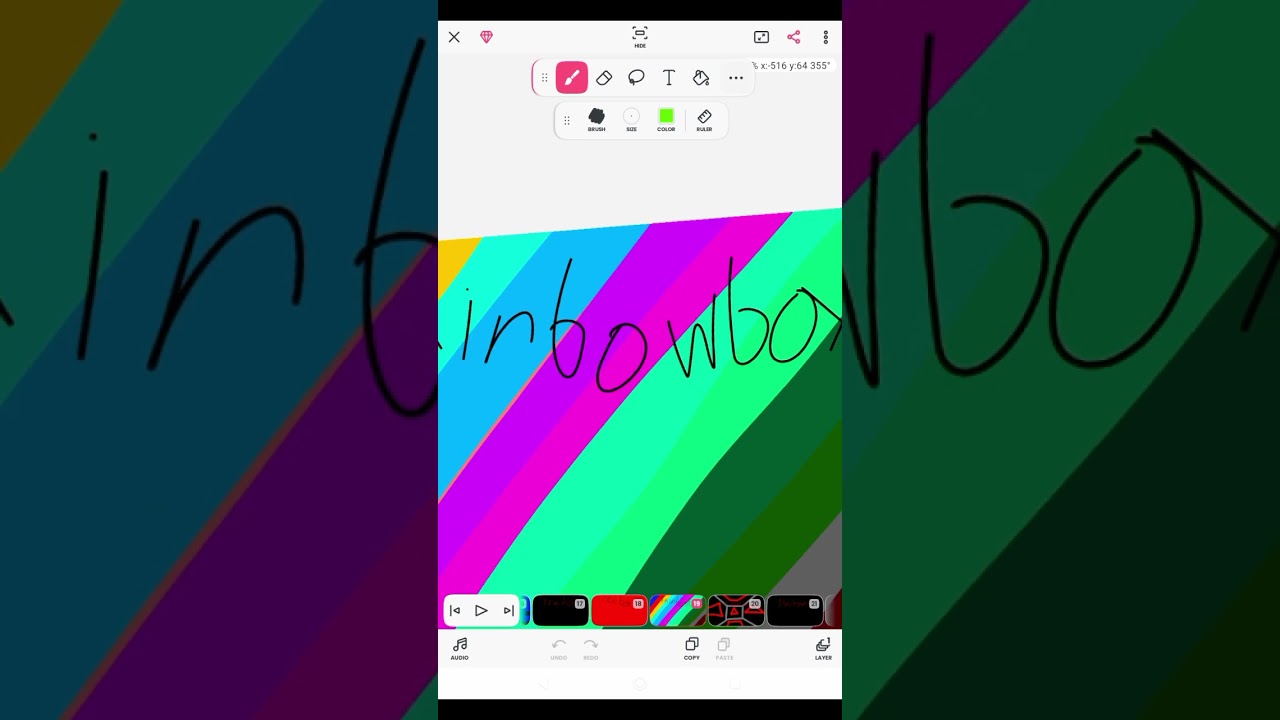
Task: Open the three-dot overflow menu at top
Action: click(826, 37)
